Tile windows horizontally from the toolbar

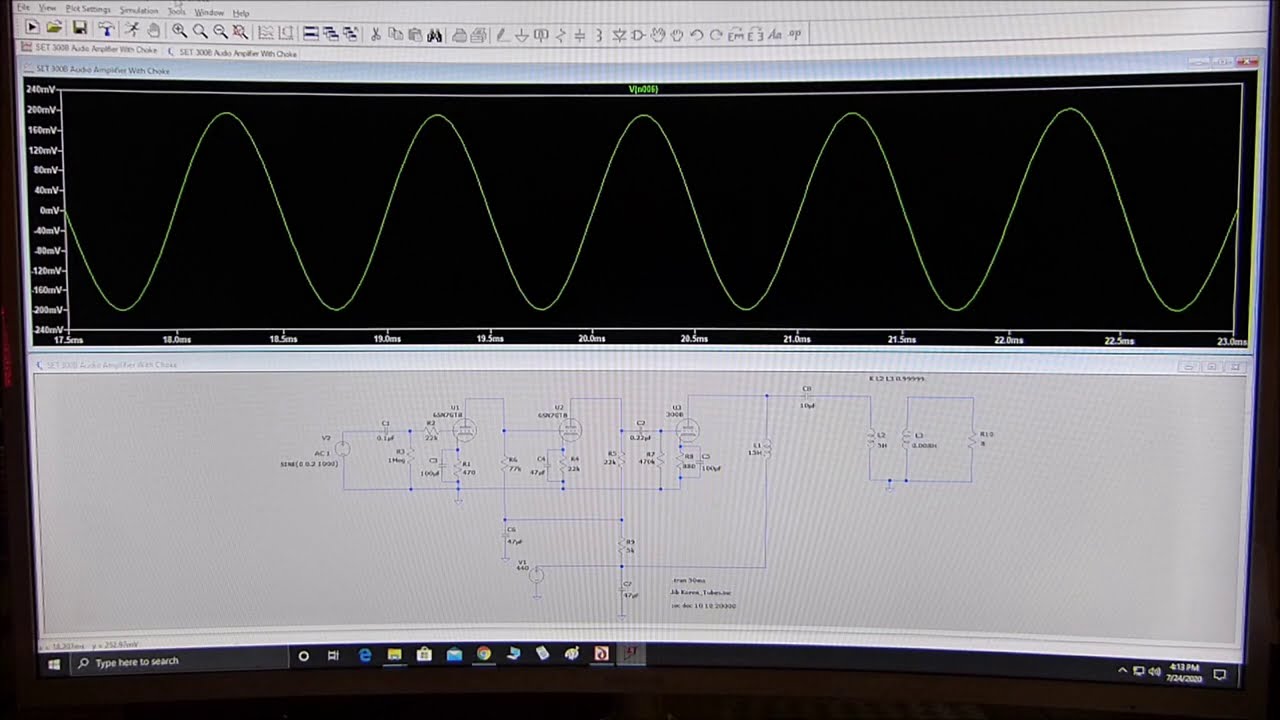312,33
